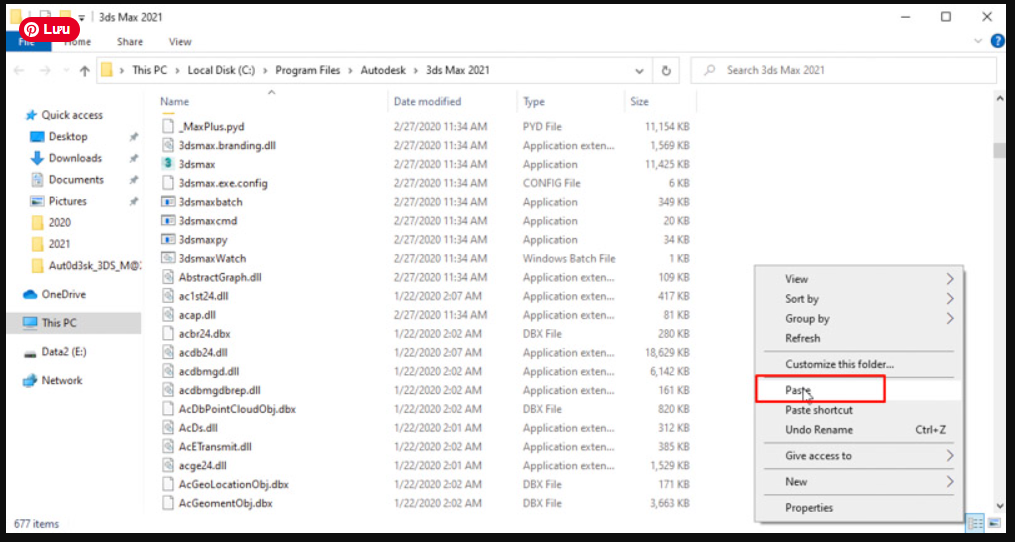The width and height of the screenshot is (1015, 542).
Task: Click the 3dsmaxbatch application file icon
Action: [168, 202]
